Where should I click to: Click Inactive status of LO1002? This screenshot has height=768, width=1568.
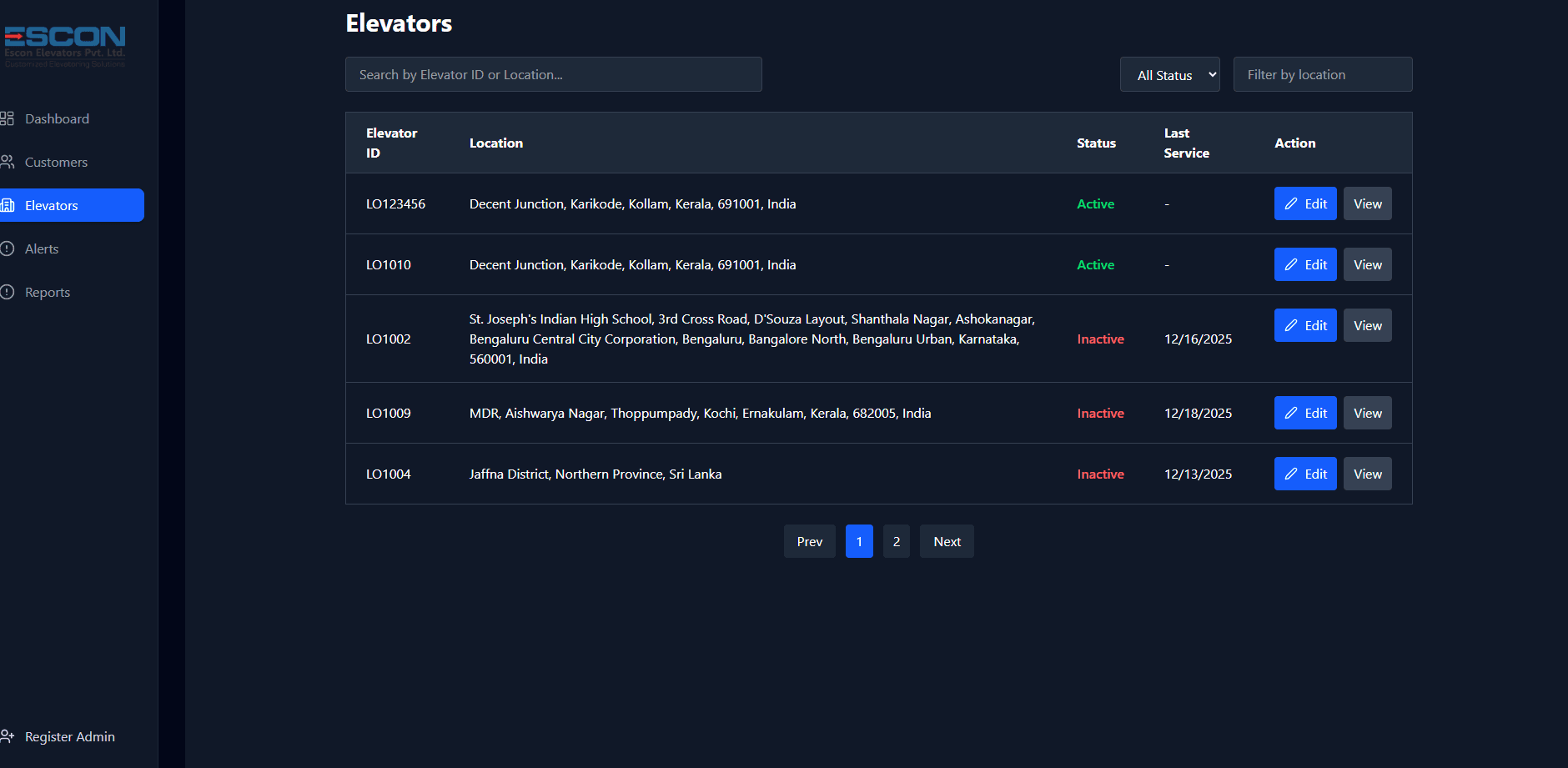pos(1100,339)
